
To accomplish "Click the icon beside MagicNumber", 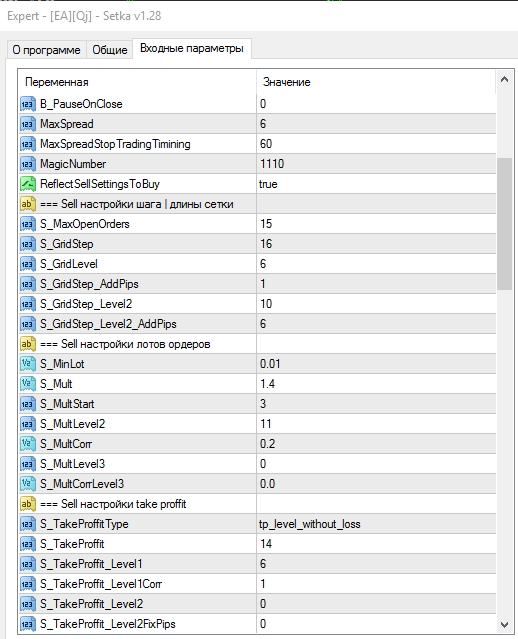I will coord(28,164).
